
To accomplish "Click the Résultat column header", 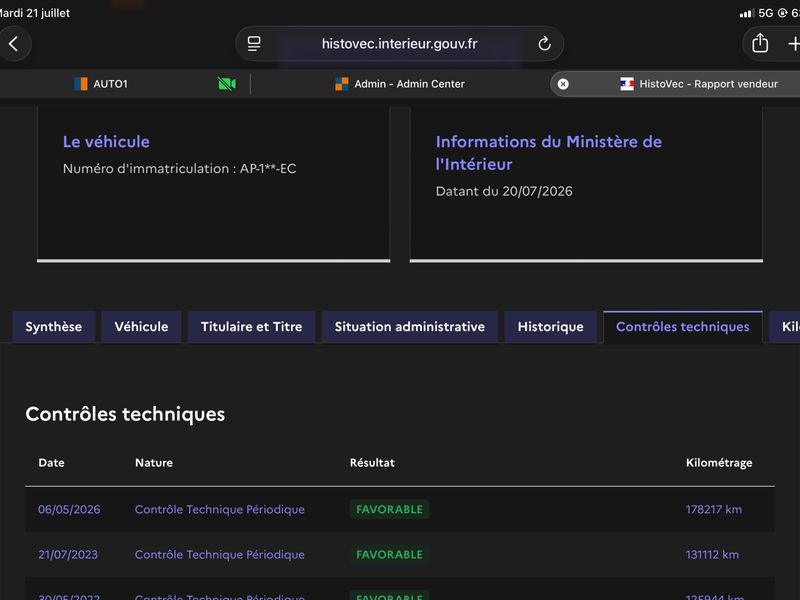I will pyautogui.click(x=372, y=463).
